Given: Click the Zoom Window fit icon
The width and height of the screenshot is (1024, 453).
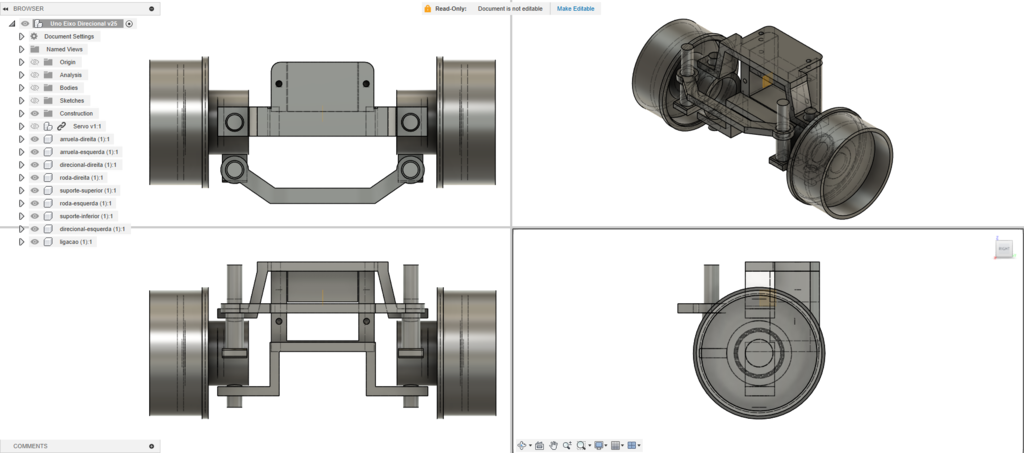Looking at the screenshot, I should coord(581,445).
